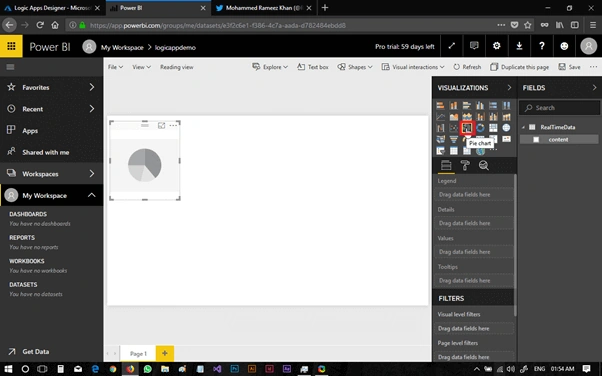Insert a Text box

pyautogui.click(x=313, y=67)
